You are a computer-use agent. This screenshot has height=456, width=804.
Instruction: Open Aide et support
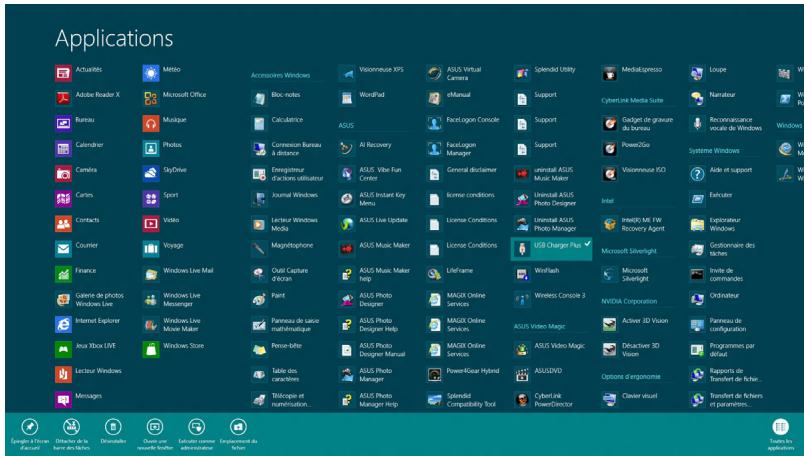pos(721,173)
